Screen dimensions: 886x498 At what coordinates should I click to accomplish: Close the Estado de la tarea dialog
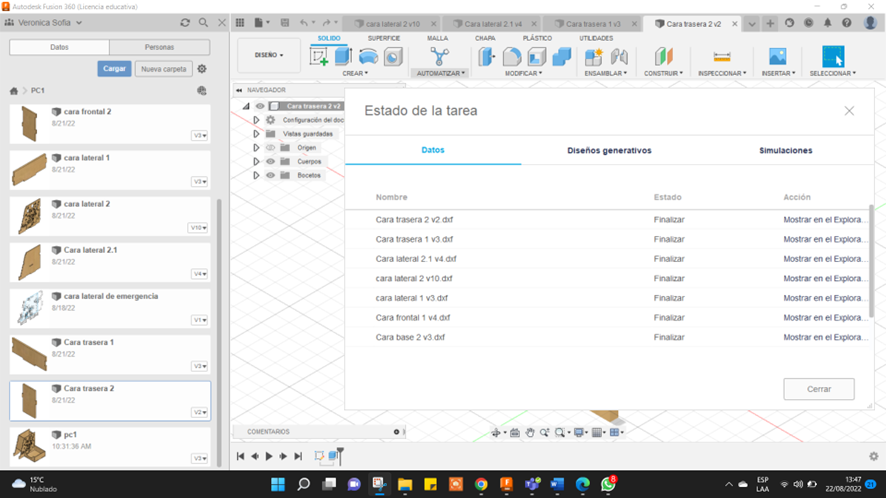(849, 111)
